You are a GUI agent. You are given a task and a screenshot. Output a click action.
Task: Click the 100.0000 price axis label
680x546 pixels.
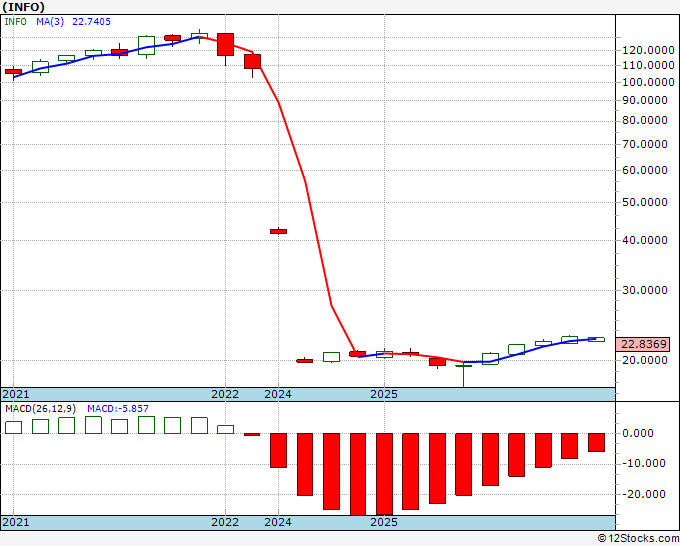pos(648,82)
